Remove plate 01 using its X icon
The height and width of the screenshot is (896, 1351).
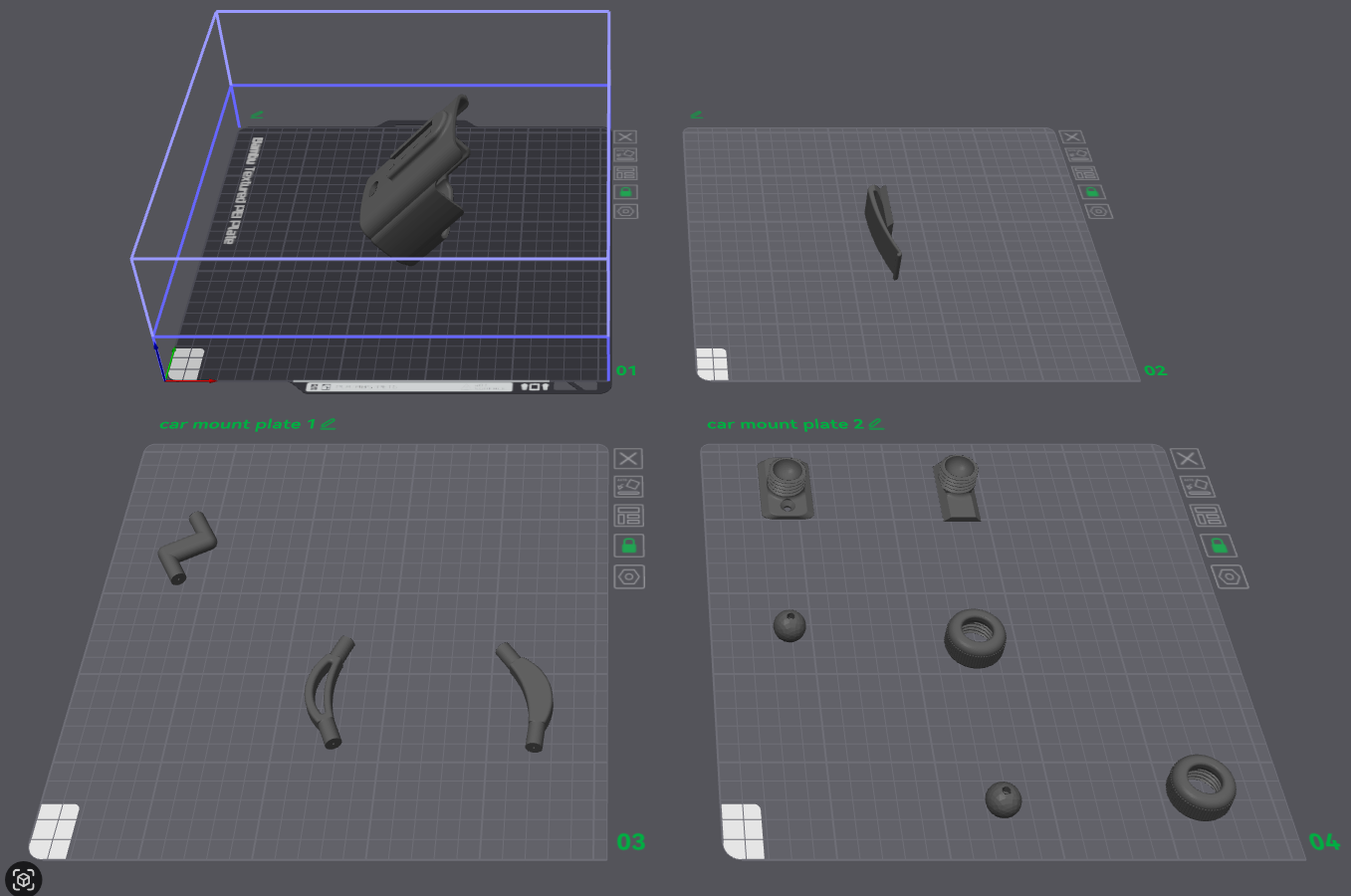(x=625, y=137)
